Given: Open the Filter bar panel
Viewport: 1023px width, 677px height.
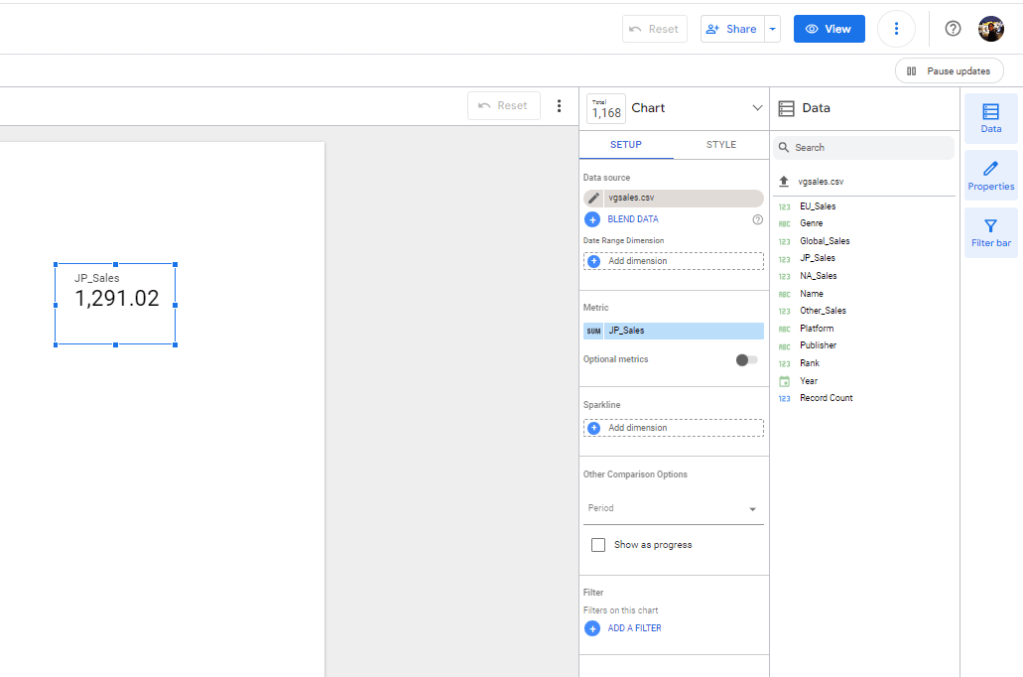Looking at the screenshot, I should click(990, 232).
